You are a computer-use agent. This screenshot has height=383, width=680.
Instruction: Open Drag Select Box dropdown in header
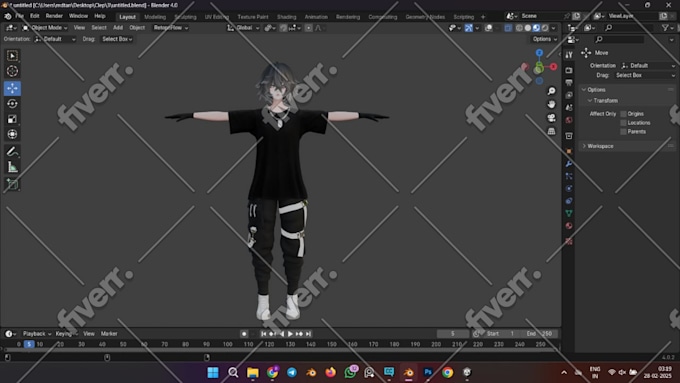click(117, 39)
